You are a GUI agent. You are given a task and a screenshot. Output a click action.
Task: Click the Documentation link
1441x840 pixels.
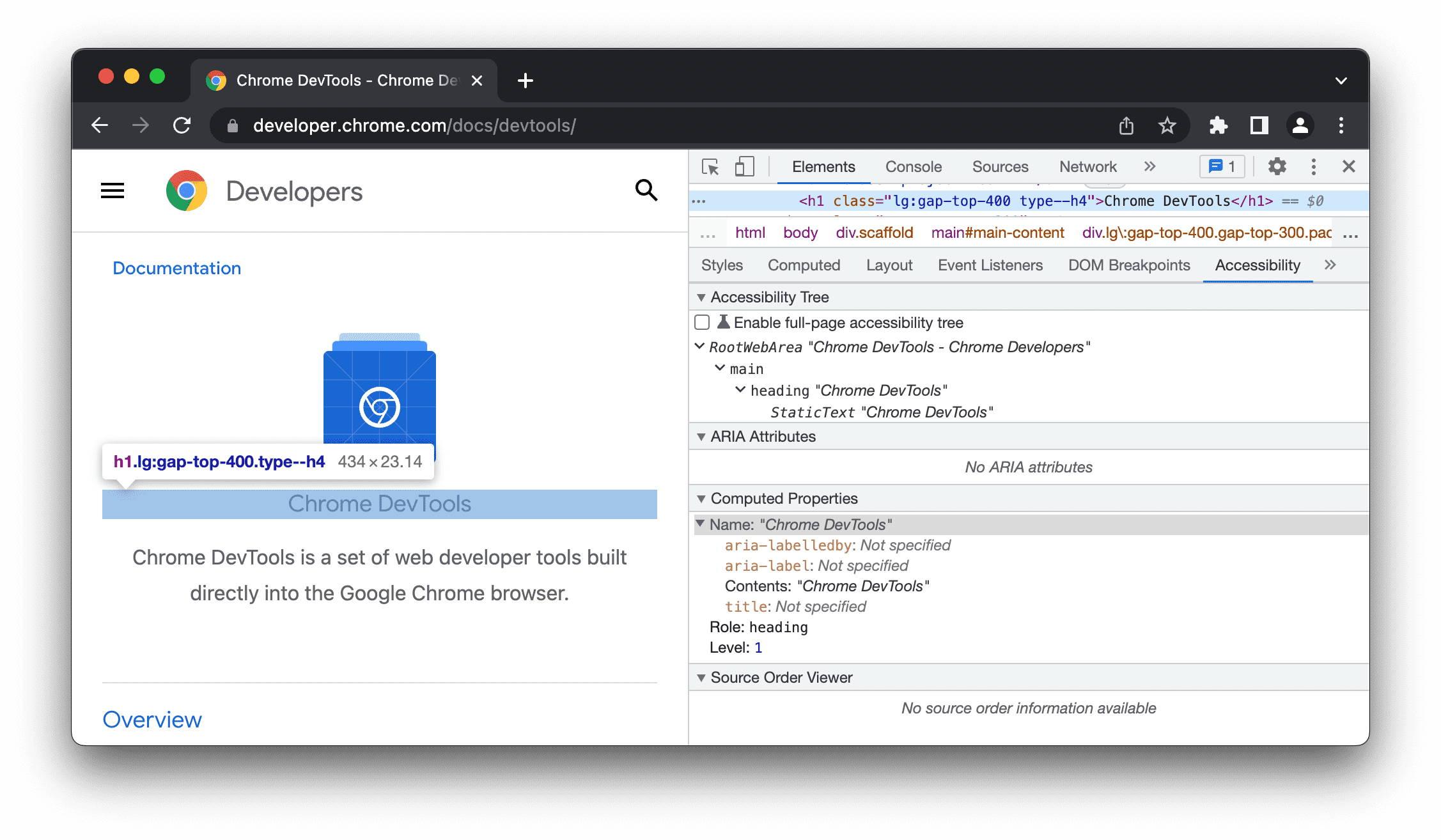(177, 268)
